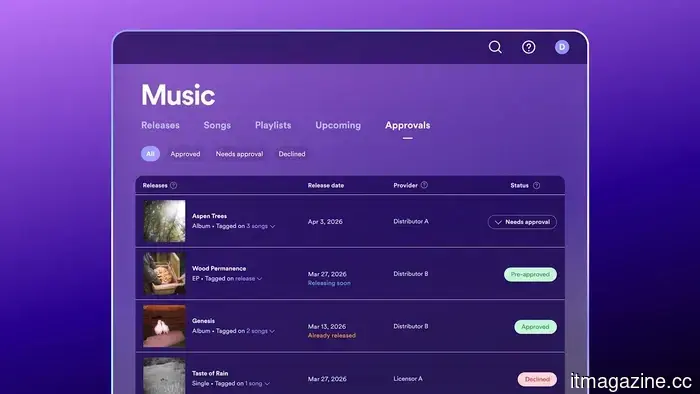This screenshot has height=394, width=700.
Task: Filter by Approved status
Action: (185, 154)
